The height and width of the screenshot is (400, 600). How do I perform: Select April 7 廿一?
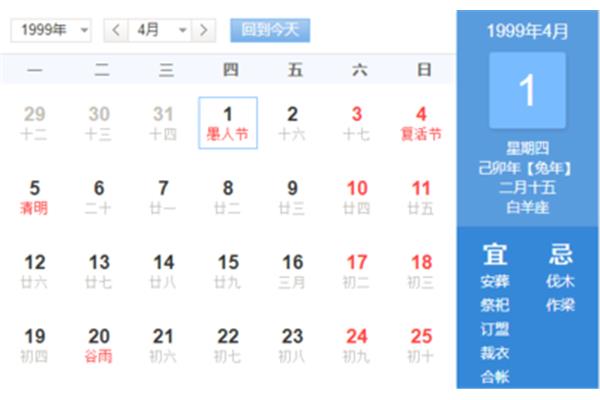coord(164,197)
